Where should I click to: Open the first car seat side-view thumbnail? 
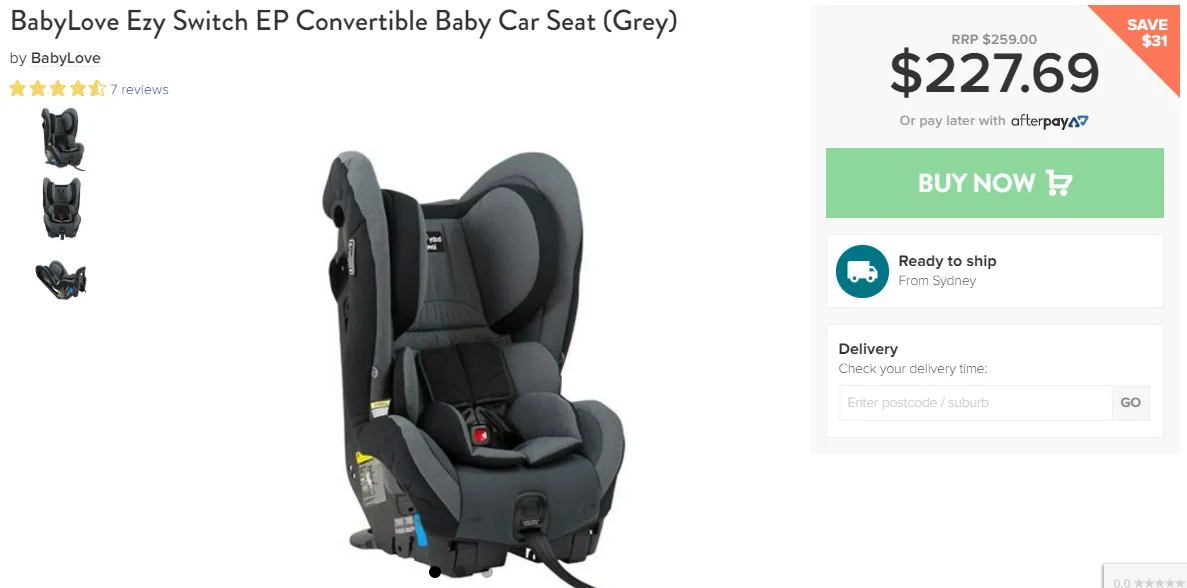coord(62,138)
